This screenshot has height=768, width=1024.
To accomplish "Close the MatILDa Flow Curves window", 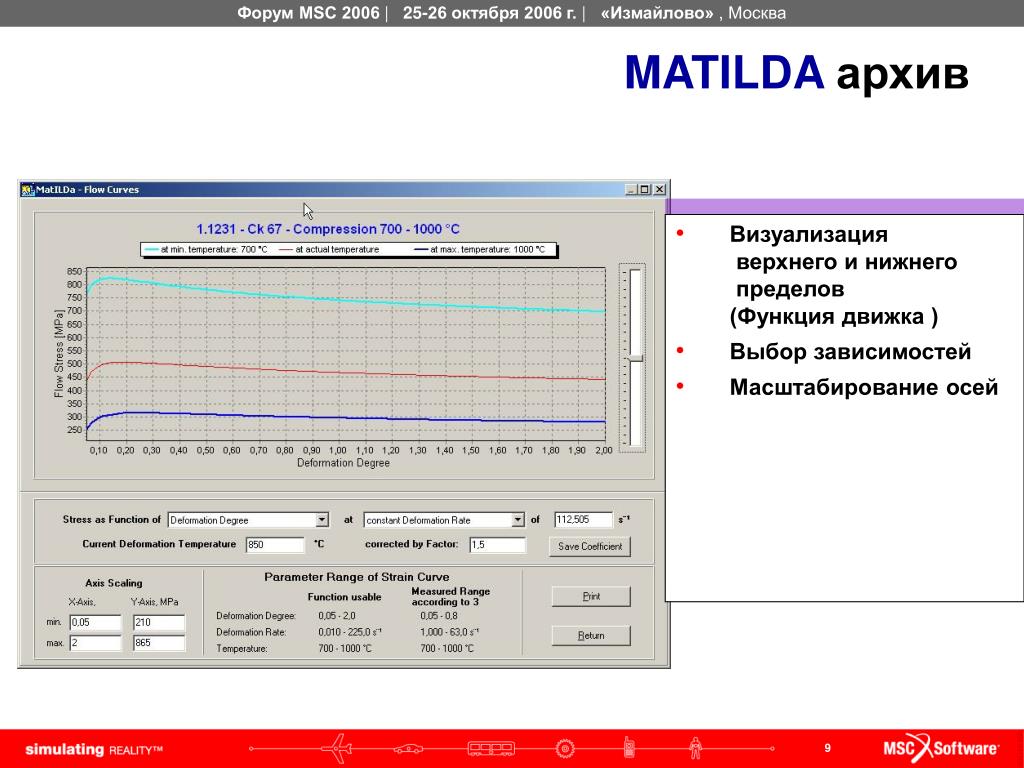I will click(x=660, y=189).
